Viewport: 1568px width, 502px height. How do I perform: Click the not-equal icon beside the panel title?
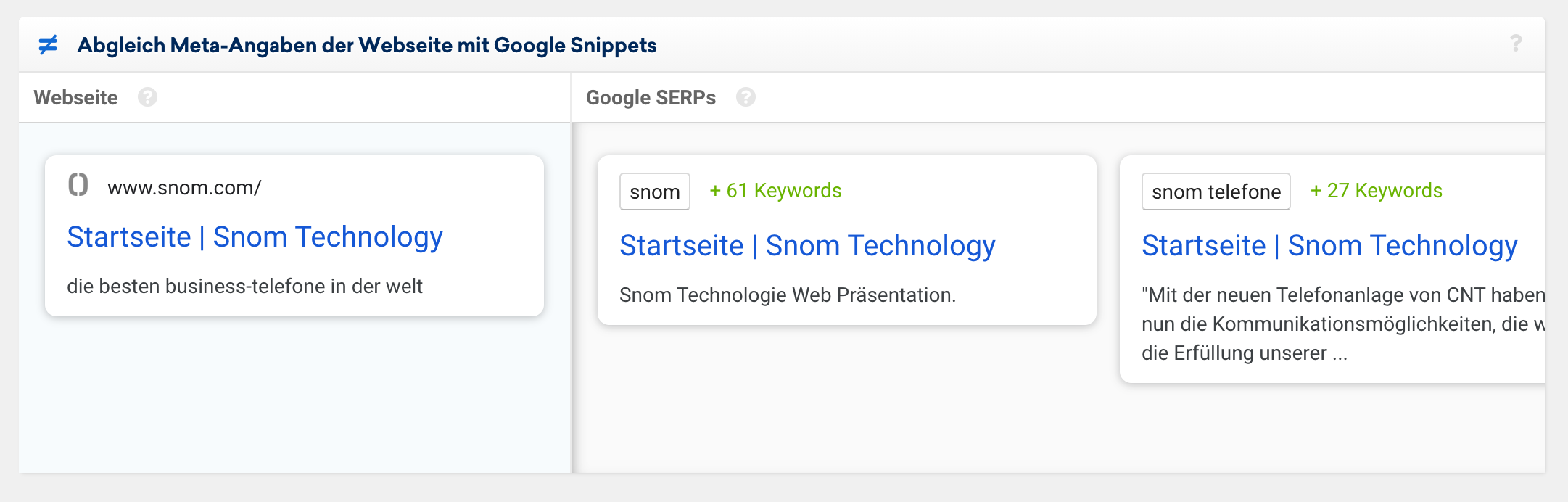pos(48,45)
